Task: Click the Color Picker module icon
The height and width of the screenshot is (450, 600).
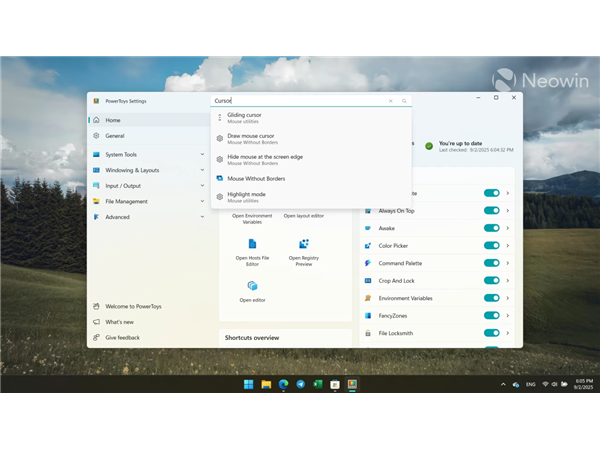Action: (368, 246)
